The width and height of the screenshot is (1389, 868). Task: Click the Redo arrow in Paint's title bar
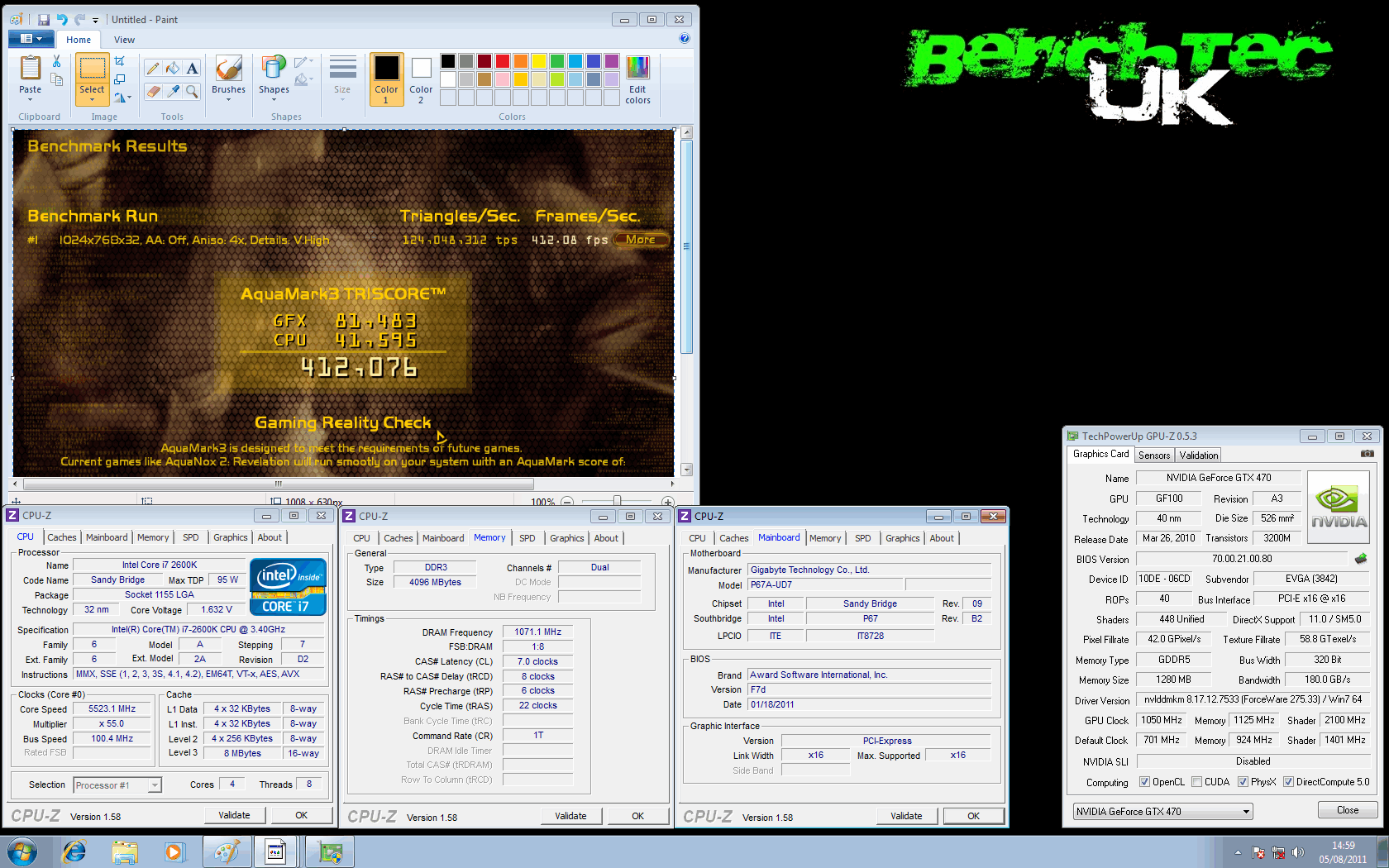coord(79,19)
